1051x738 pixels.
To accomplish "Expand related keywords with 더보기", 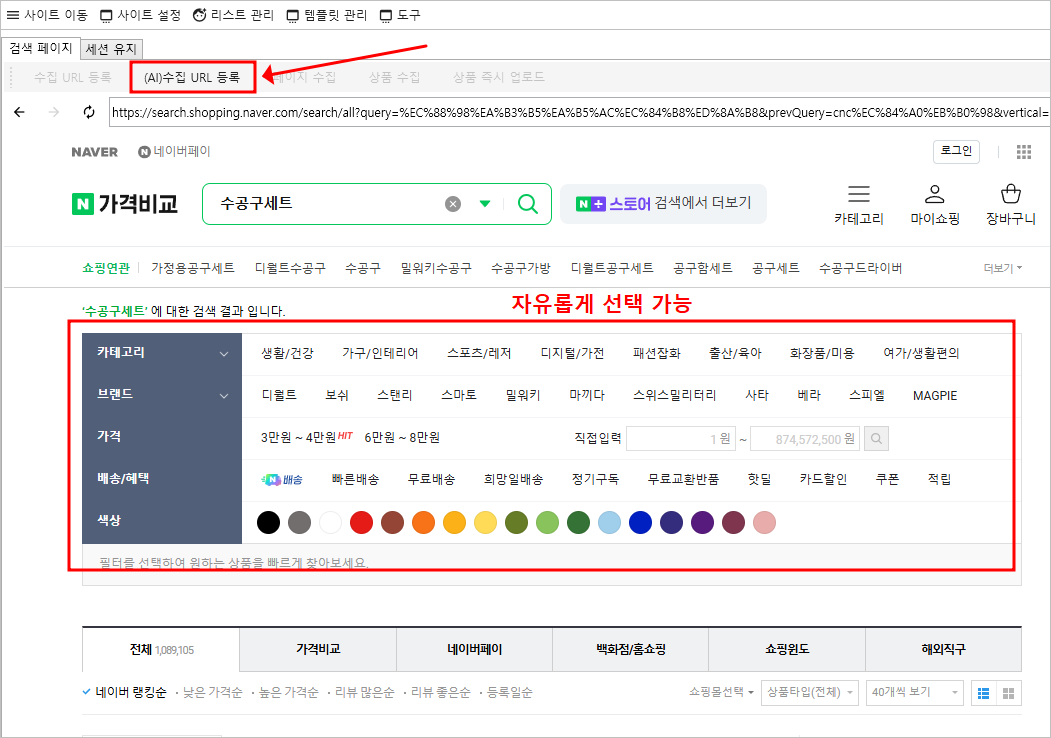I will 1003,268.
